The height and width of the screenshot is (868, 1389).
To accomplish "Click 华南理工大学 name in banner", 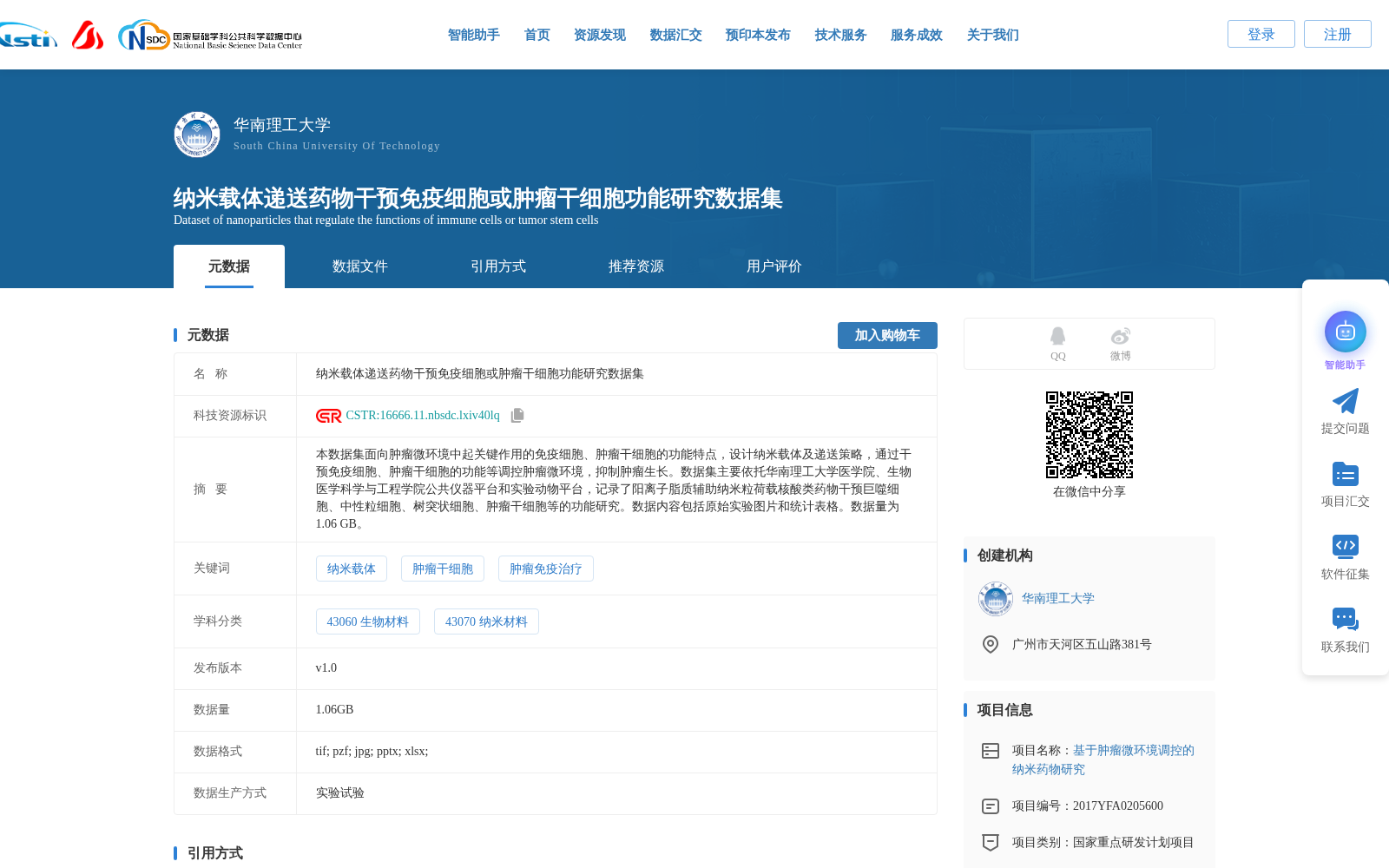I will [x=282, y=125].
